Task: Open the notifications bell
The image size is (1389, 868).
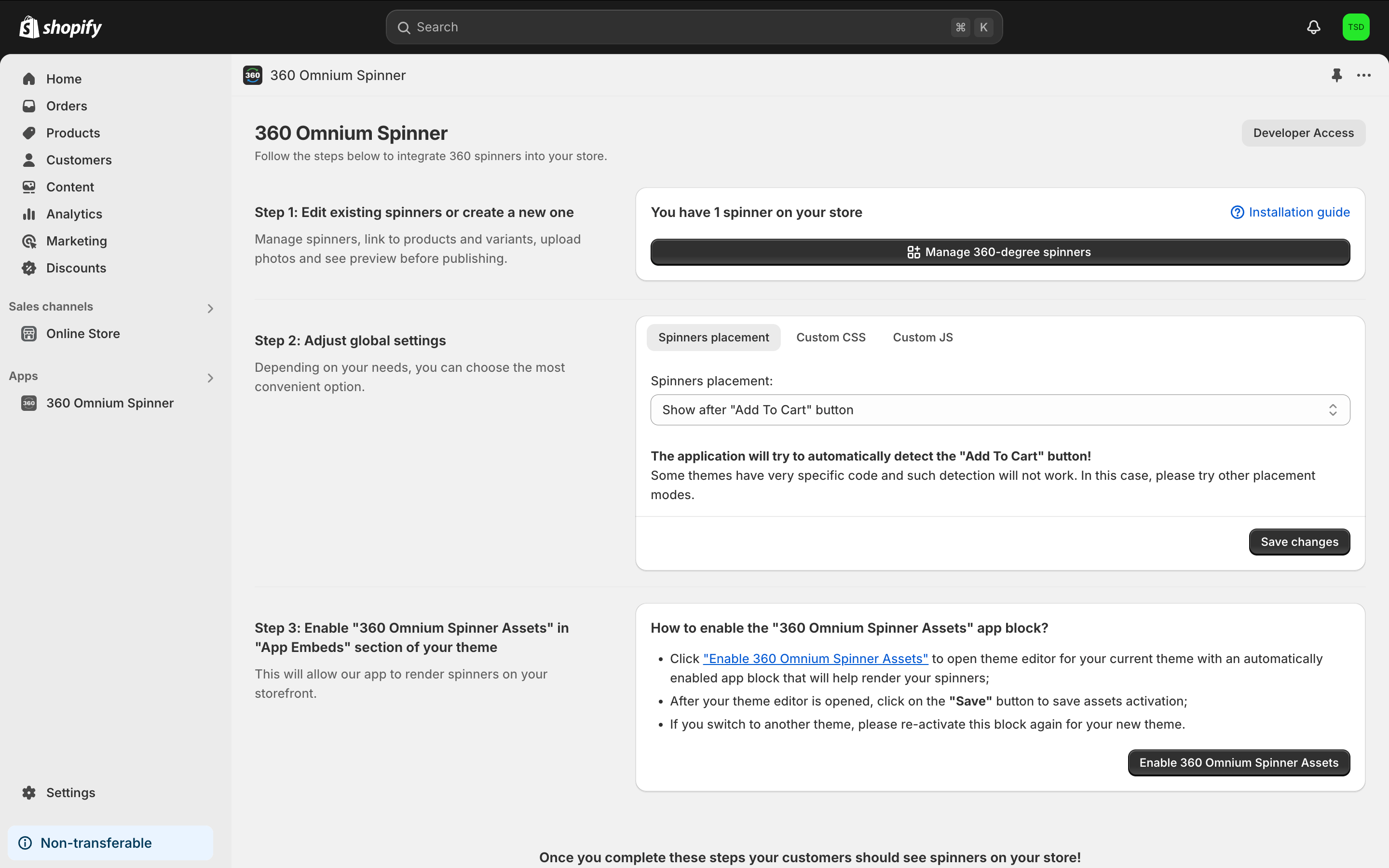Action: point(1313,27)
